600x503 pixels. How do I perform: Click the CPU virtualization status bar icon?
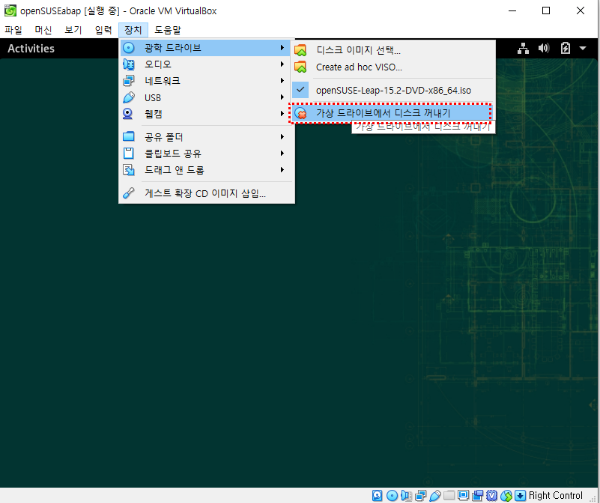coord(491,496)
